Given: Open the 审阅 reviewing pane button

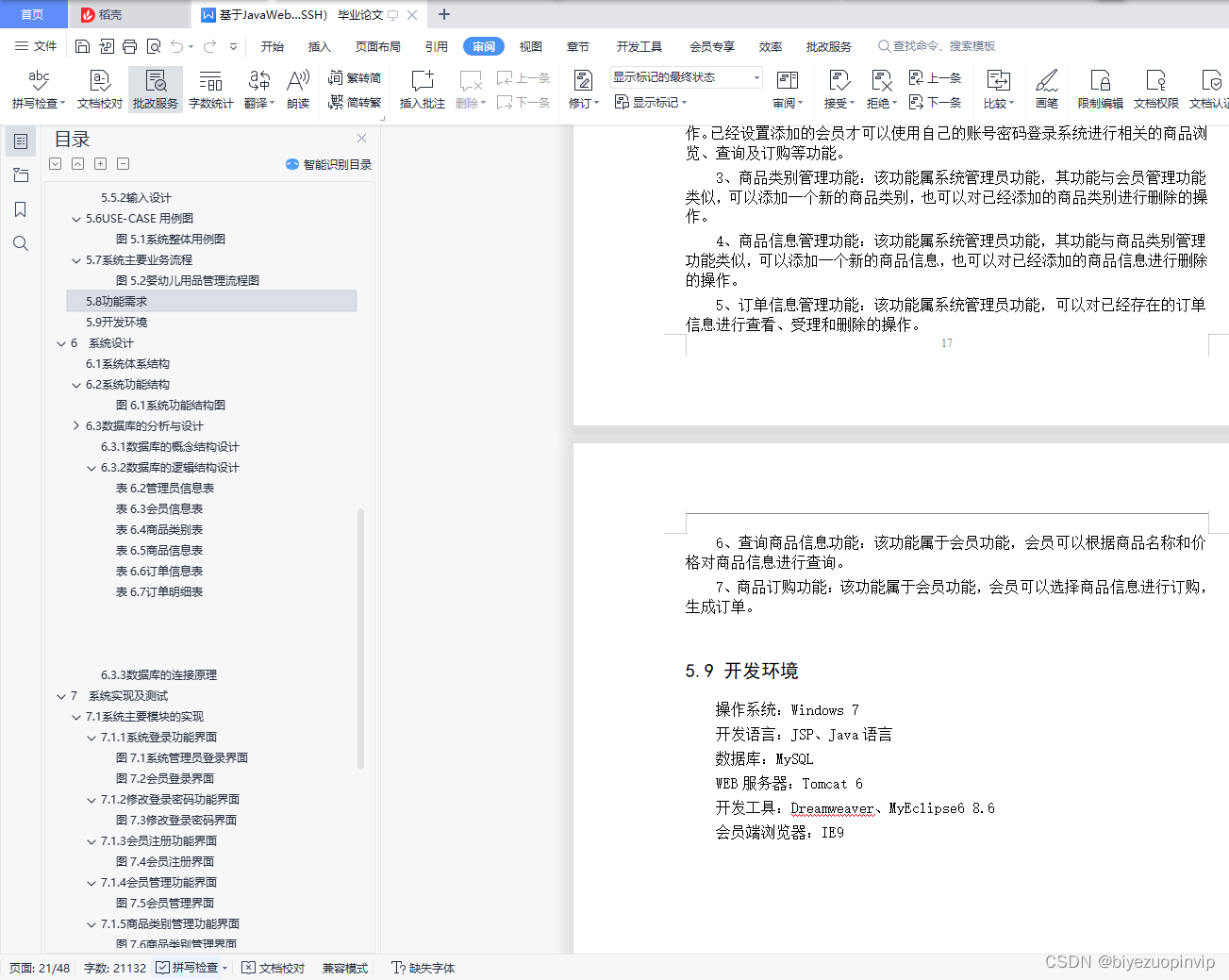Looking at the screenshot, I should point(788,90).
